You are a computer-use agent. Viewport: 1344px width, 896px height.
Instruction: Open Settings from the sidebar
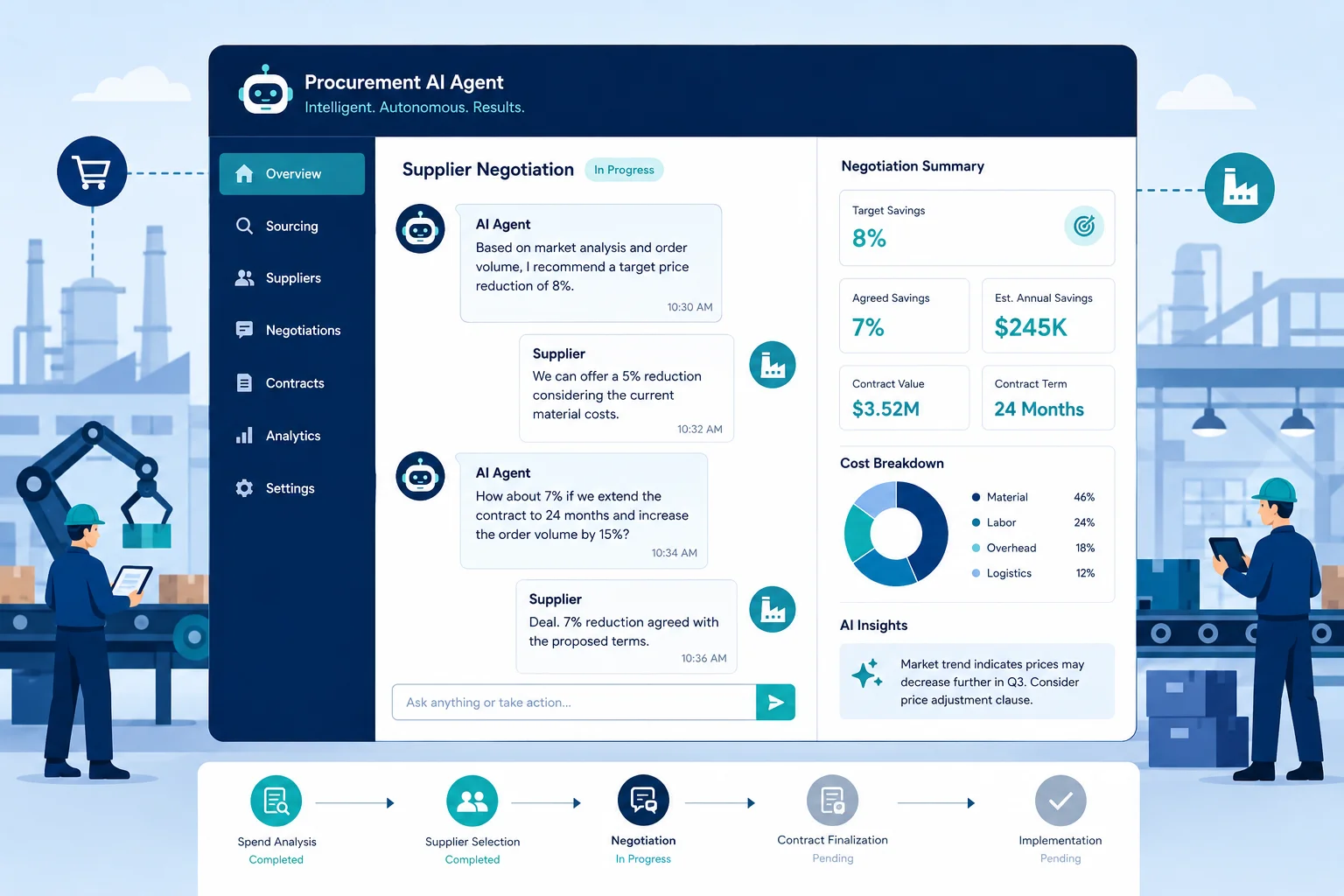click(292, 488)
